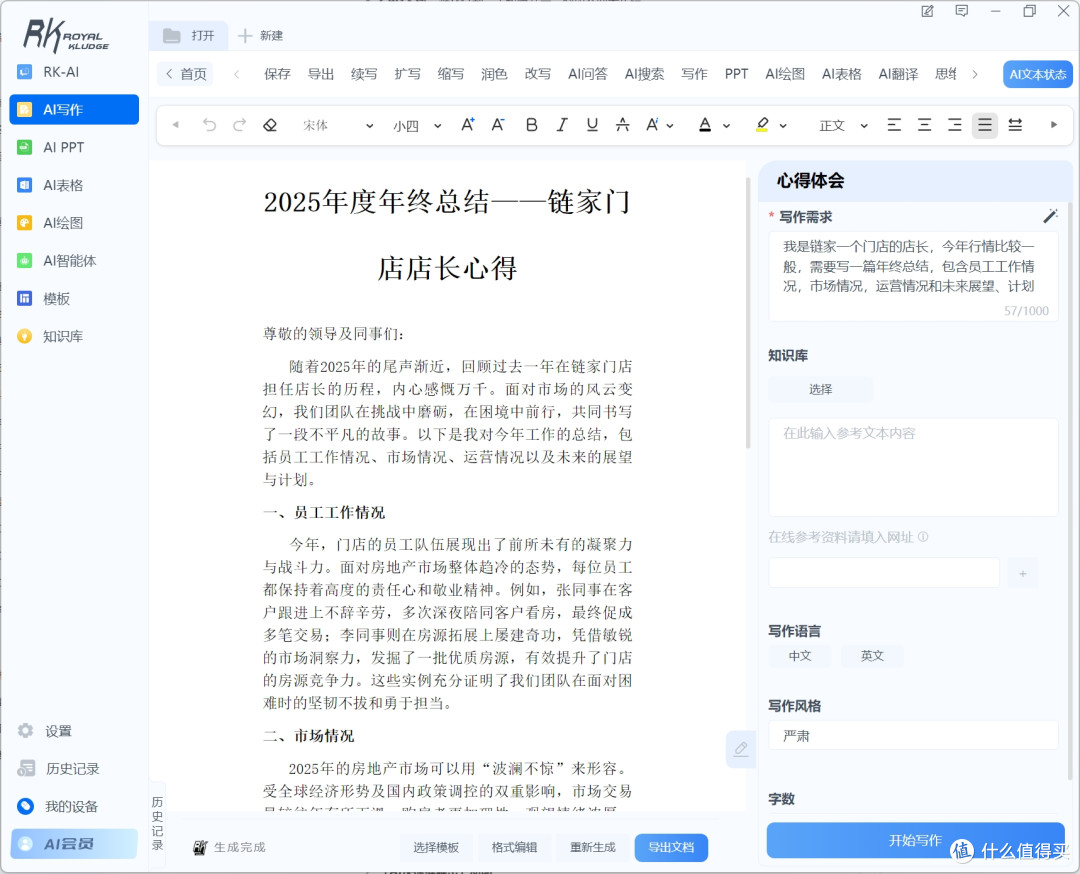Click the reference text input area
1080x874 pixels.
[913, 467]
